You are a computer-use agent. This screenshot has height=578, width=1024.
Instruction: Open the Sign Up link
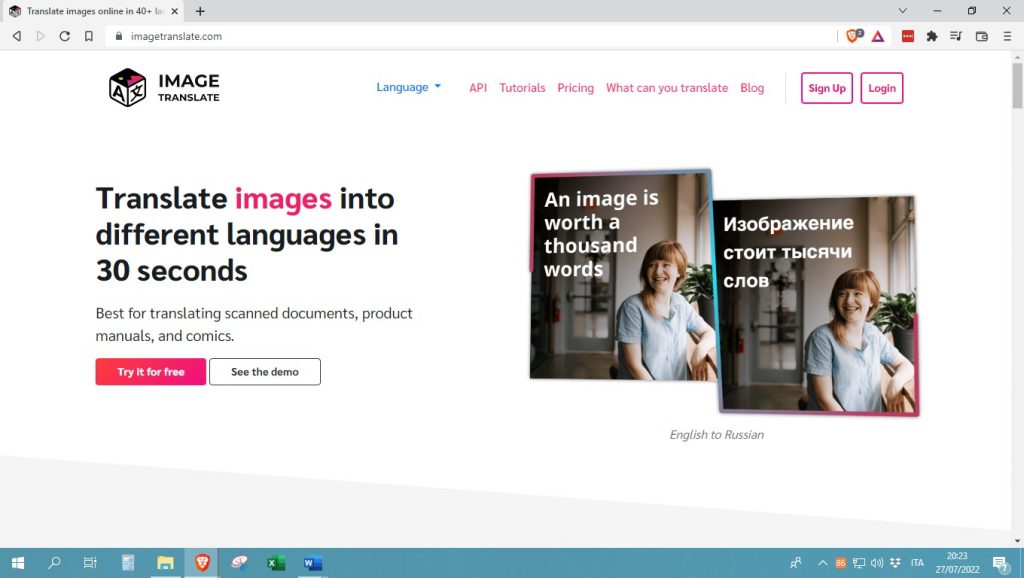826,88
